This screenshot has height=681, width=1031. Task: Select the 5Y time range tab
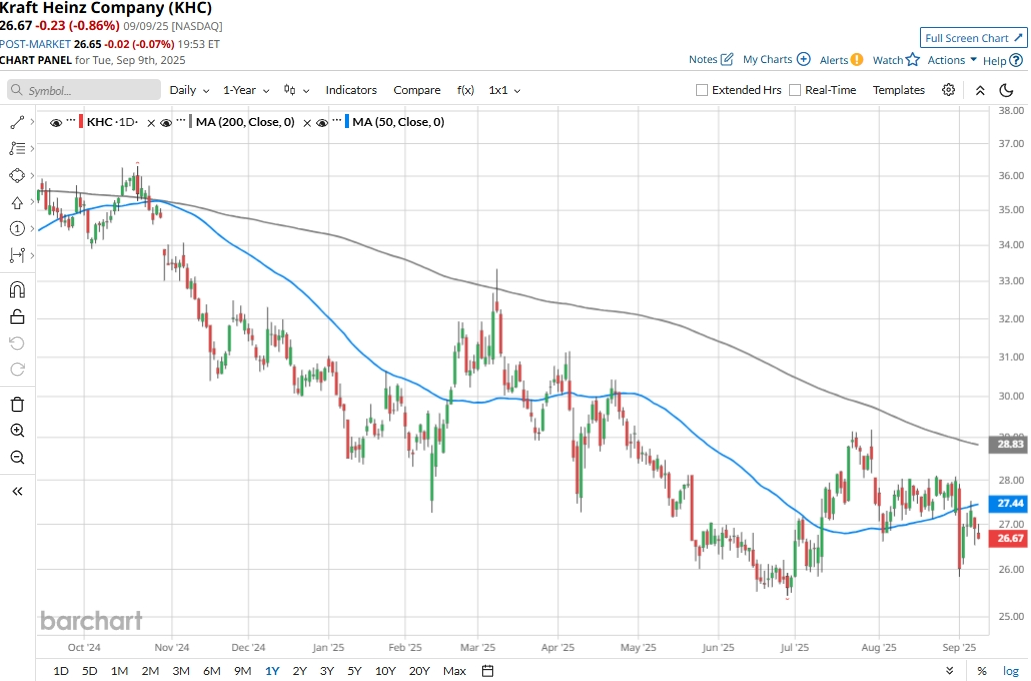(354, 671)
